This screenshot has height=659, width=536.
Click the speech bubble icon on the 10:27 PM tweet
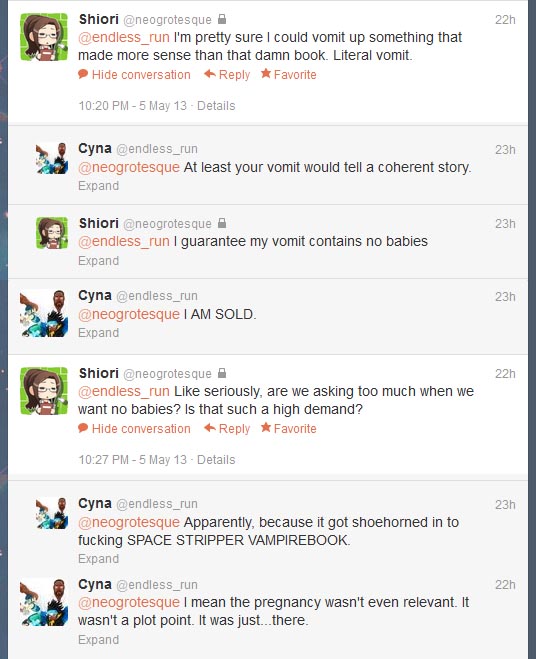83,428
